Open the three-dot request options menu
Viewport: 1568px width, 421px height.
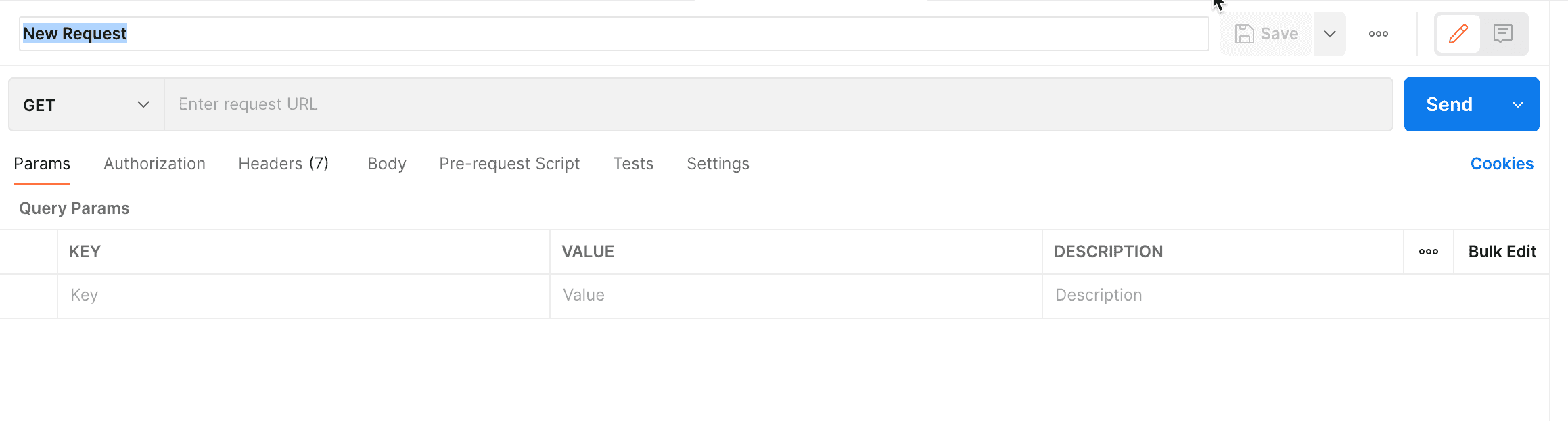pyautogui.click(x=1378, y=34)
